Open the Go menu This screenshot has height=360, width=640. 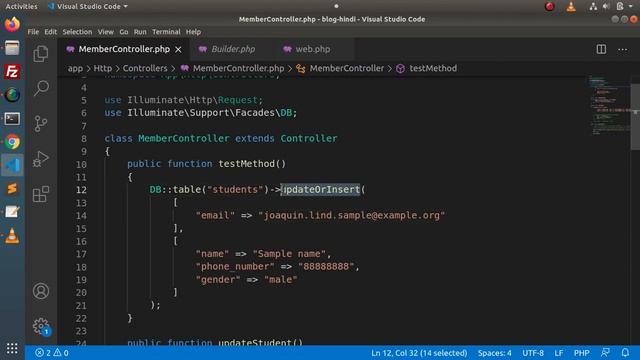click(124, 32)
